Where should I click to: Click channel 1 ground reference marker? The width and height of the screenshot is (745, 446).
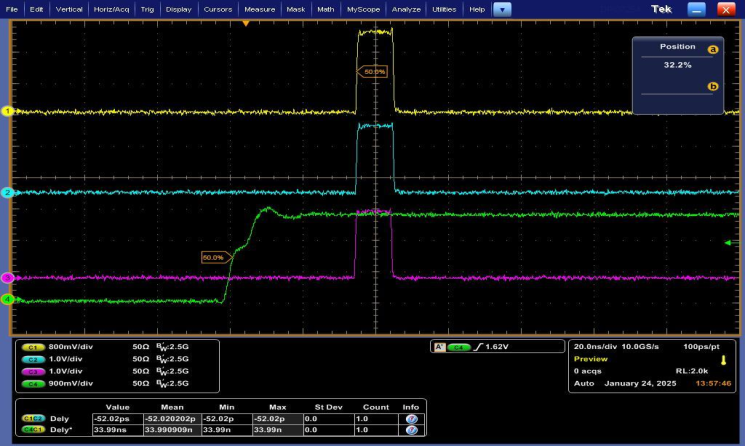[x=6, y=111]
